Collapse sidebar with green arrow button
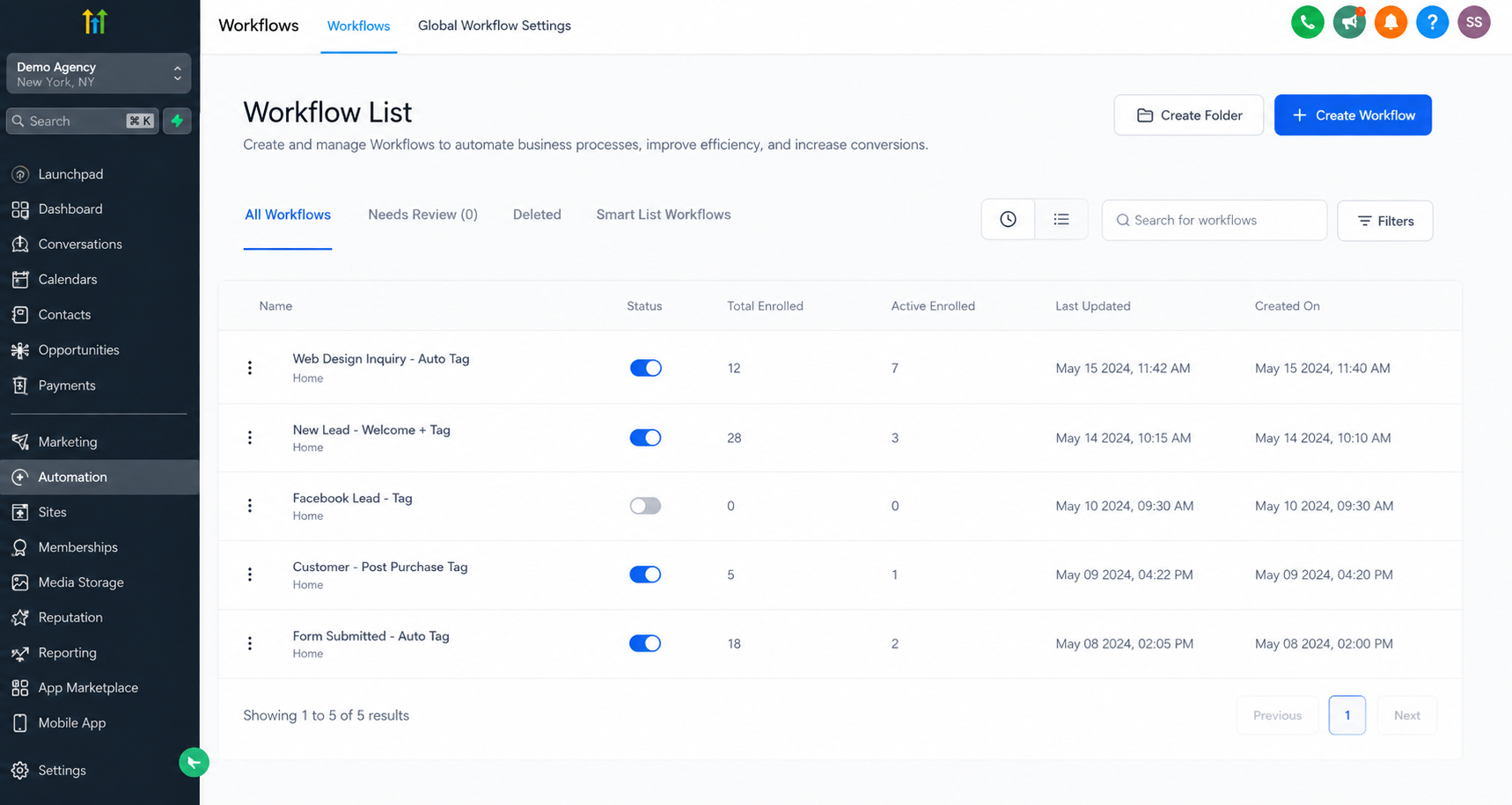Screen dimensions: 1512x805 point(194,762)
